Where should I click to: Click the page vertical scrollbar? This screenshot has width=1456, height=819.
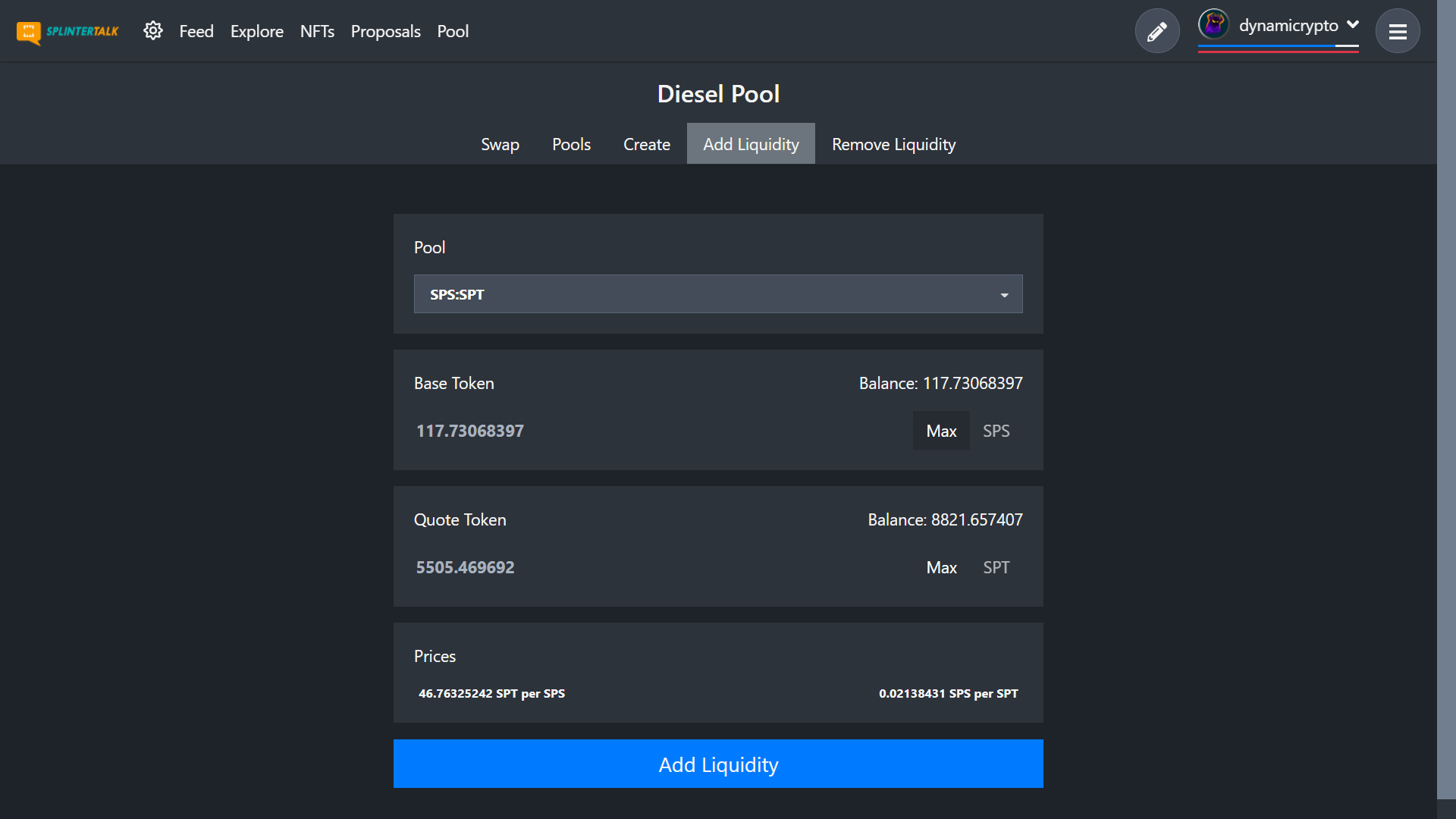tap(1446, 398)
